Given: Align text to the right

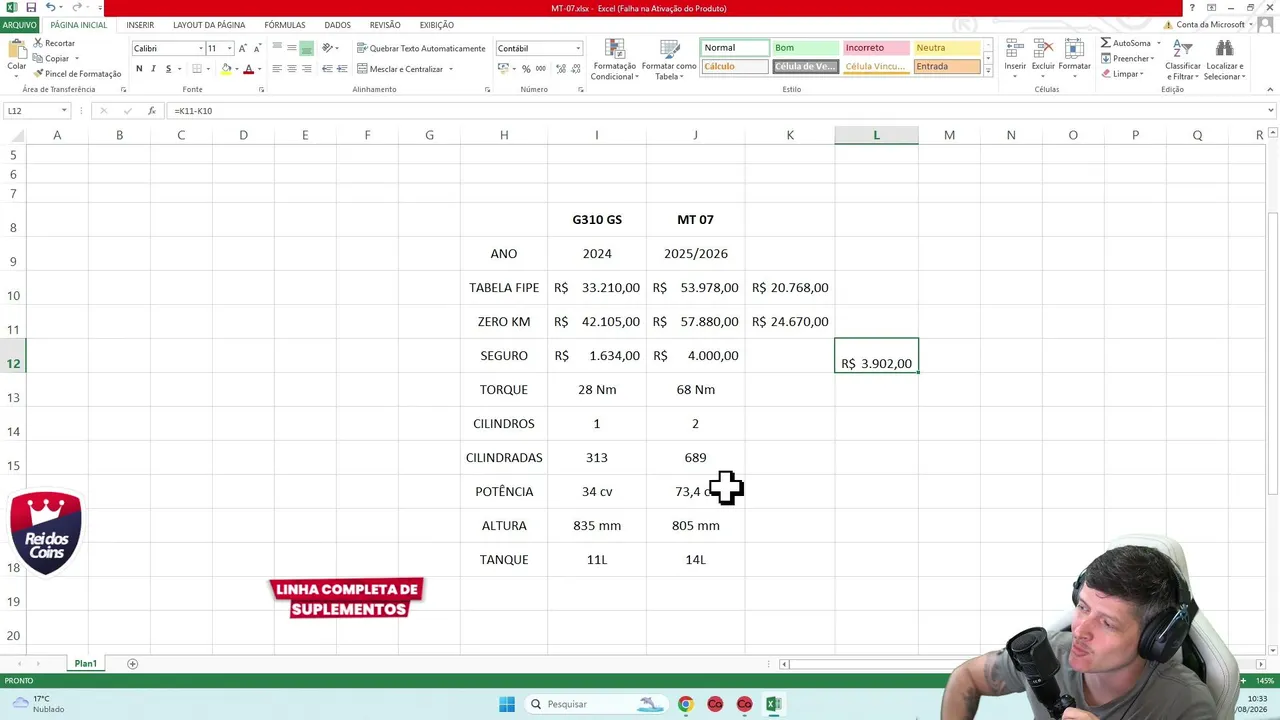Looking at the screenshot, I should pyautogui.click(x=307, y=69).
